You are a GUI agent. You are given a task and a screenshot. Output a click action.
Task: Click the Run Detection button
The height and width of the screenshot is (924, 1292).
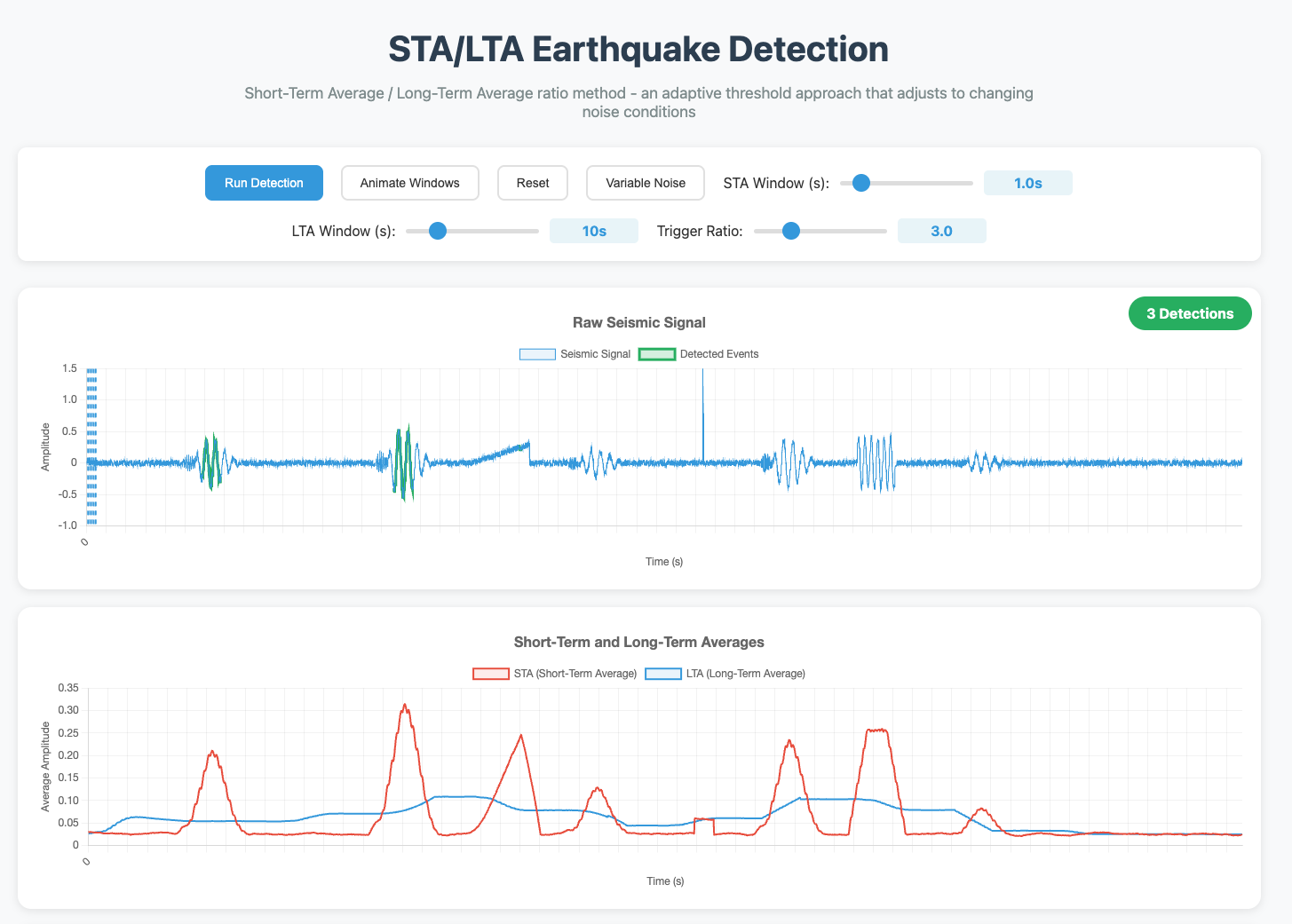pyautogui.click(x=264, y=183)
